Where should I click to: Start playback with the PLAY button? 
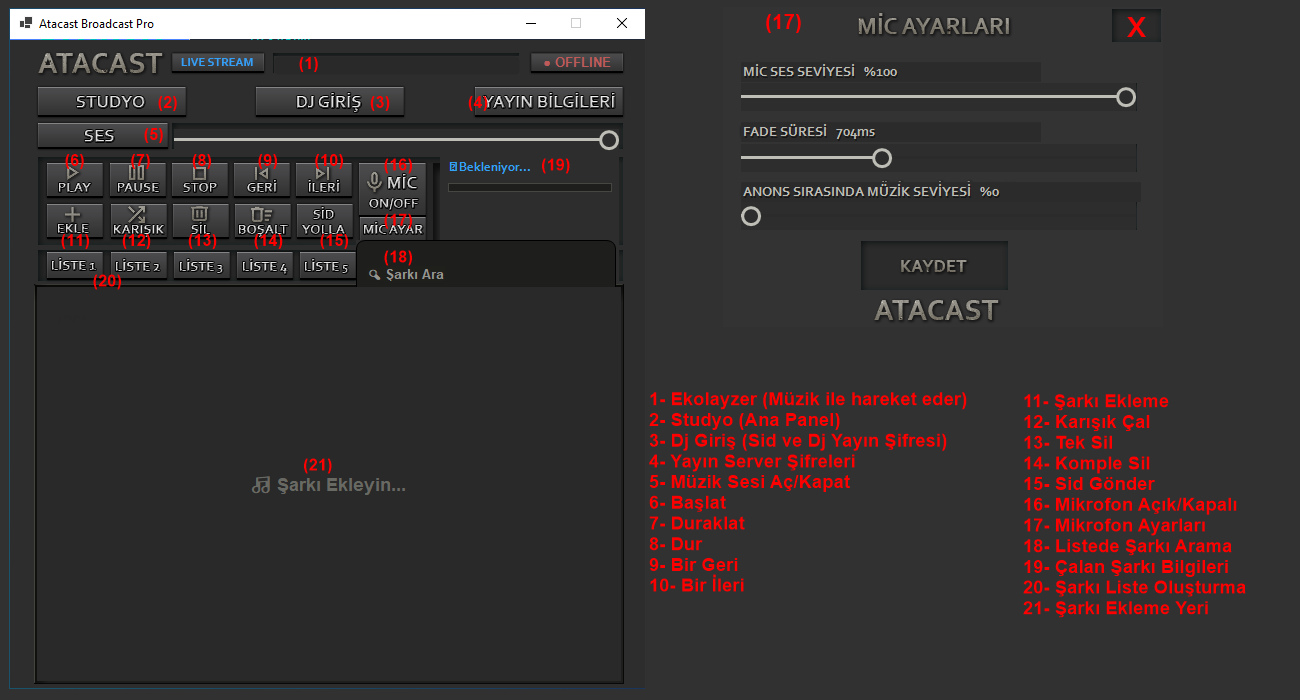(x=74, y=180)
